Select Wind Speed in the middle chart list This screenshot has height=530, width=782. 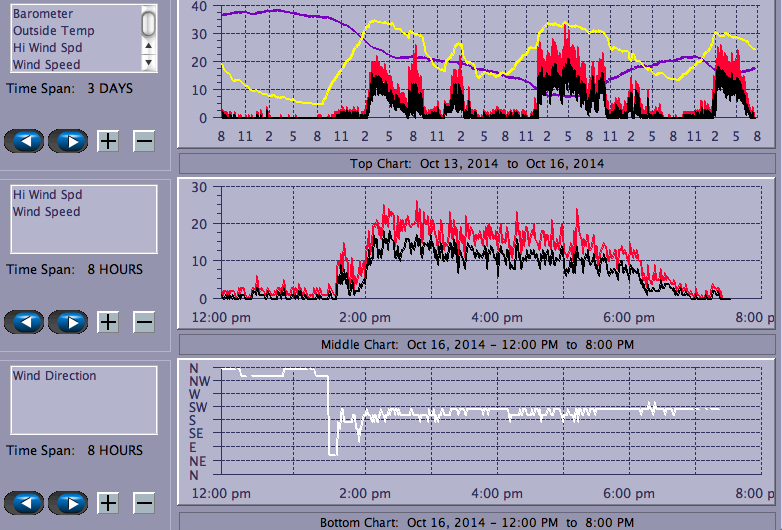[46, 212]
